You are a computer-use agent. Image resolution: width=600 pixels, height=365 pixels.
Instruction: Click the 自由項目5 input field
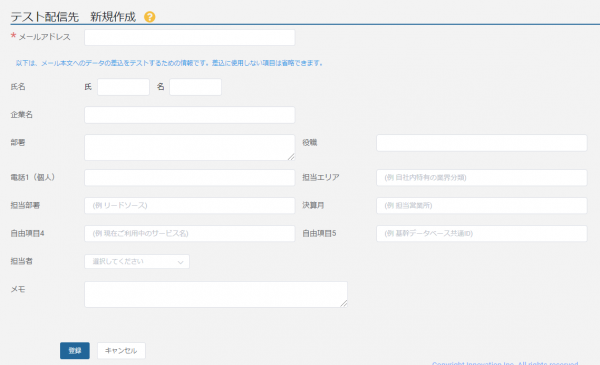pyautogui.click(x=482, y=233)
